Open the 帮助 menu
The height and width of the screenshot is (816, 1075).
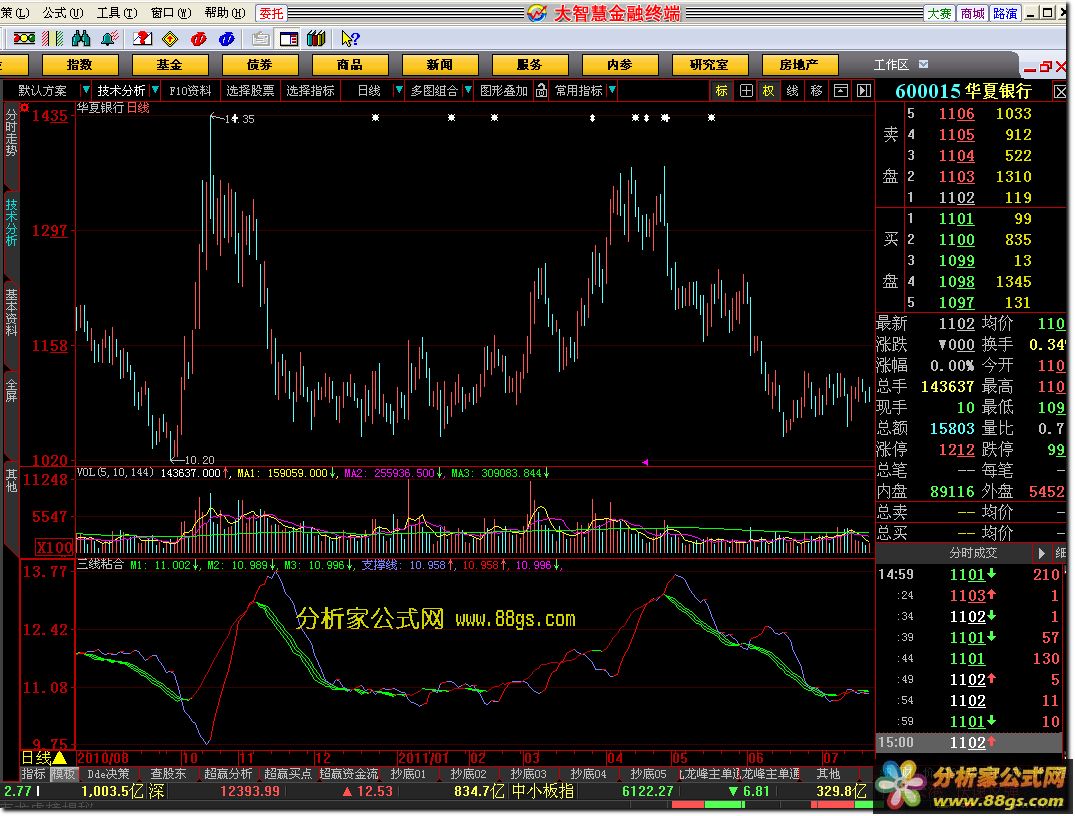coord(225,13)
